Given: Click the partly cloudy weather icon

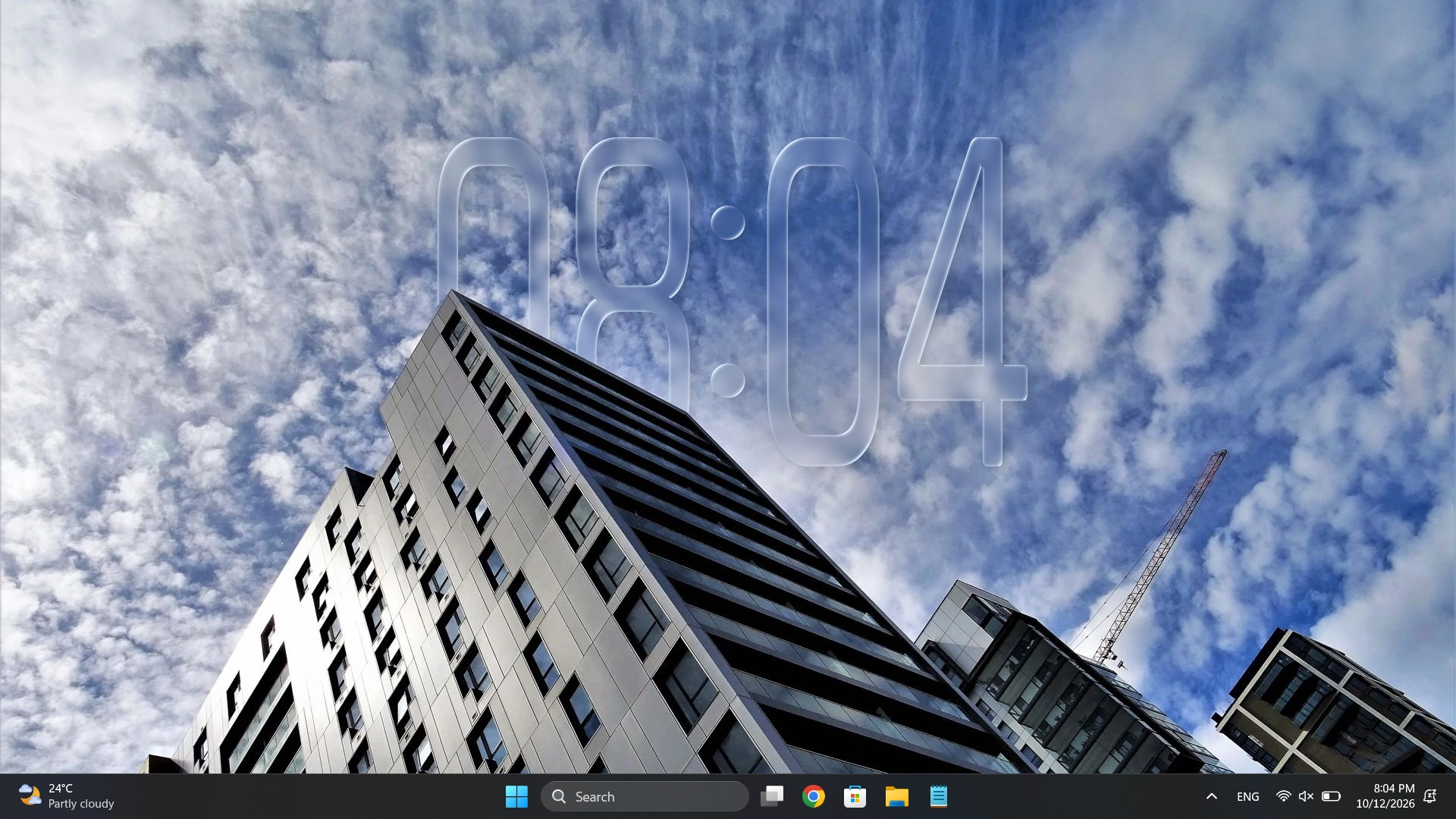Looking at the screenshot, I should (x=30, y=795).
